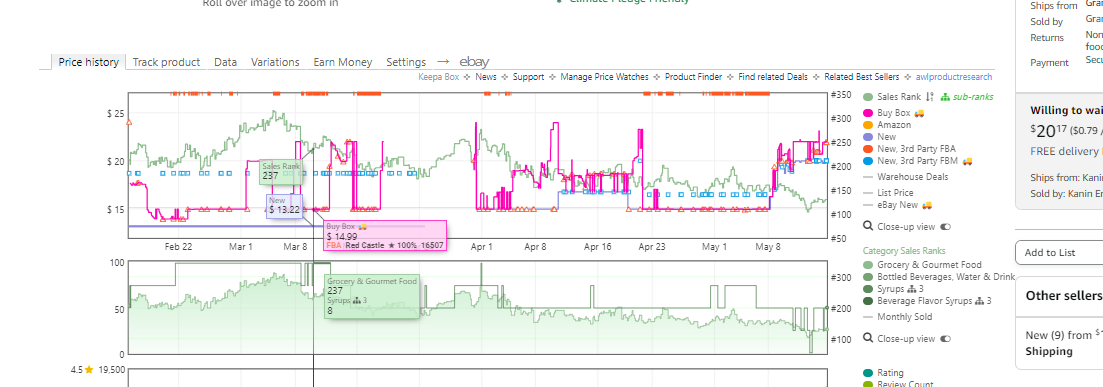Image resolution: width=1103 pixels, height=387 pixels.
Task: Open Keepa News link
Action: [x=485, y=77]
